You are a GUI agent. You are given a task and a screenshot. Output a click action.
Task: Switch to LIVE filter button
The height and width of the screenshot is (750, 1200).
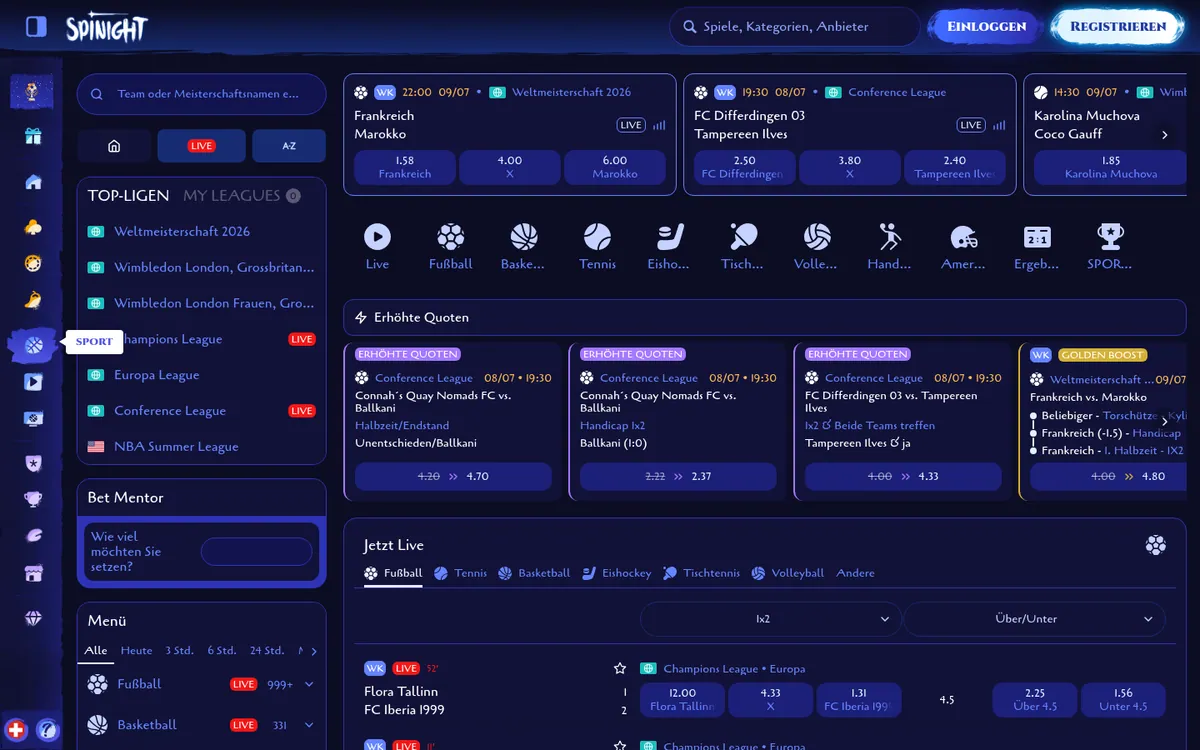[x=201, y=146]
